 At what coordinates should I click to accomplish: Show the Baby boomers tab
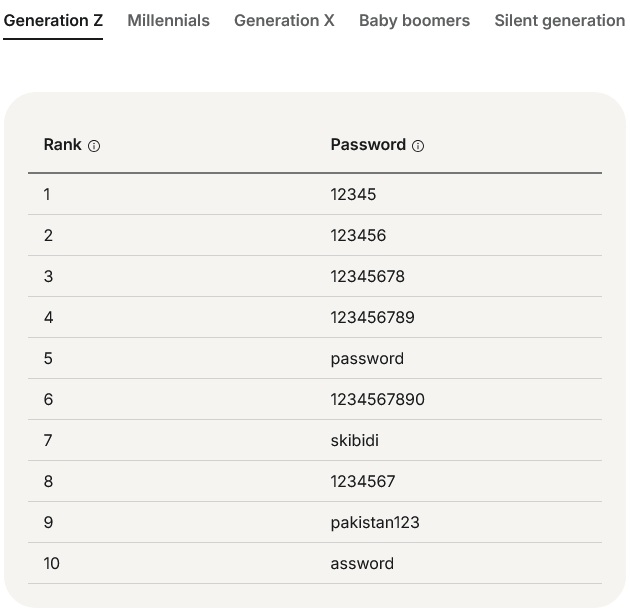coord(414,20)
